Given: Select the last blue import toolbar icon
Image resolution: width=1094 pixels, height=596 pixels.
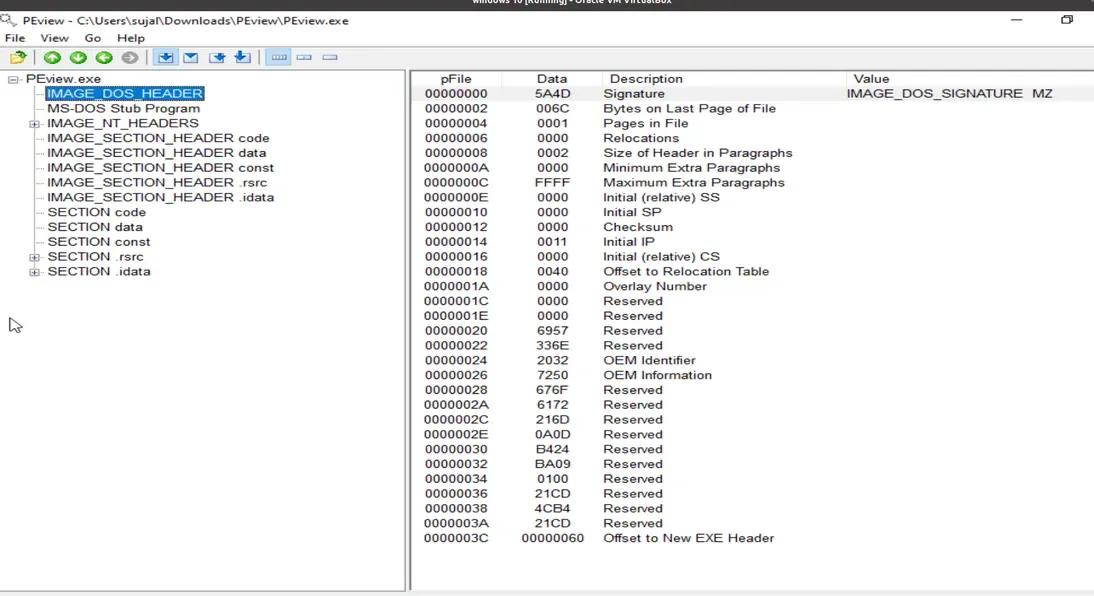Looking at the screenshot, I should [x=241, y=57].
